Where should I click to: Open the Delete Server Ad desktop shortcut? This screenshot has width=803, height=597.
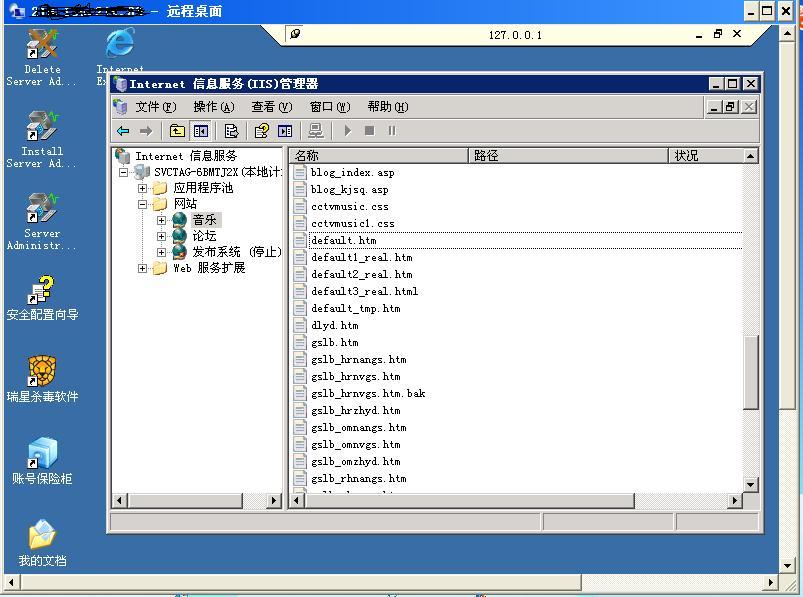(x=41, y=58)
